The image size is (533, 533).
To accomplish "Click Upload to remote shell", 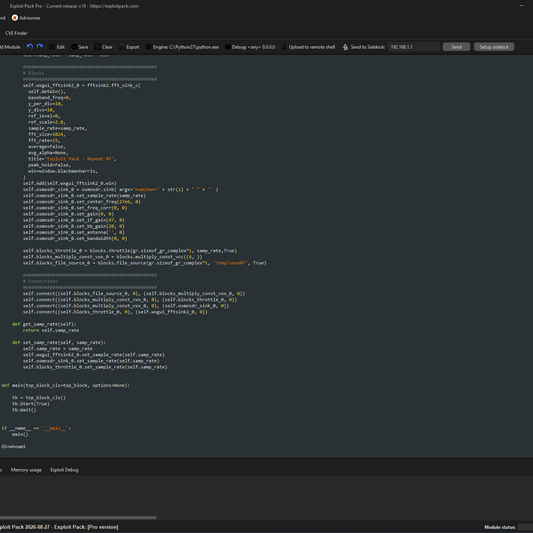I will [309, 47].
